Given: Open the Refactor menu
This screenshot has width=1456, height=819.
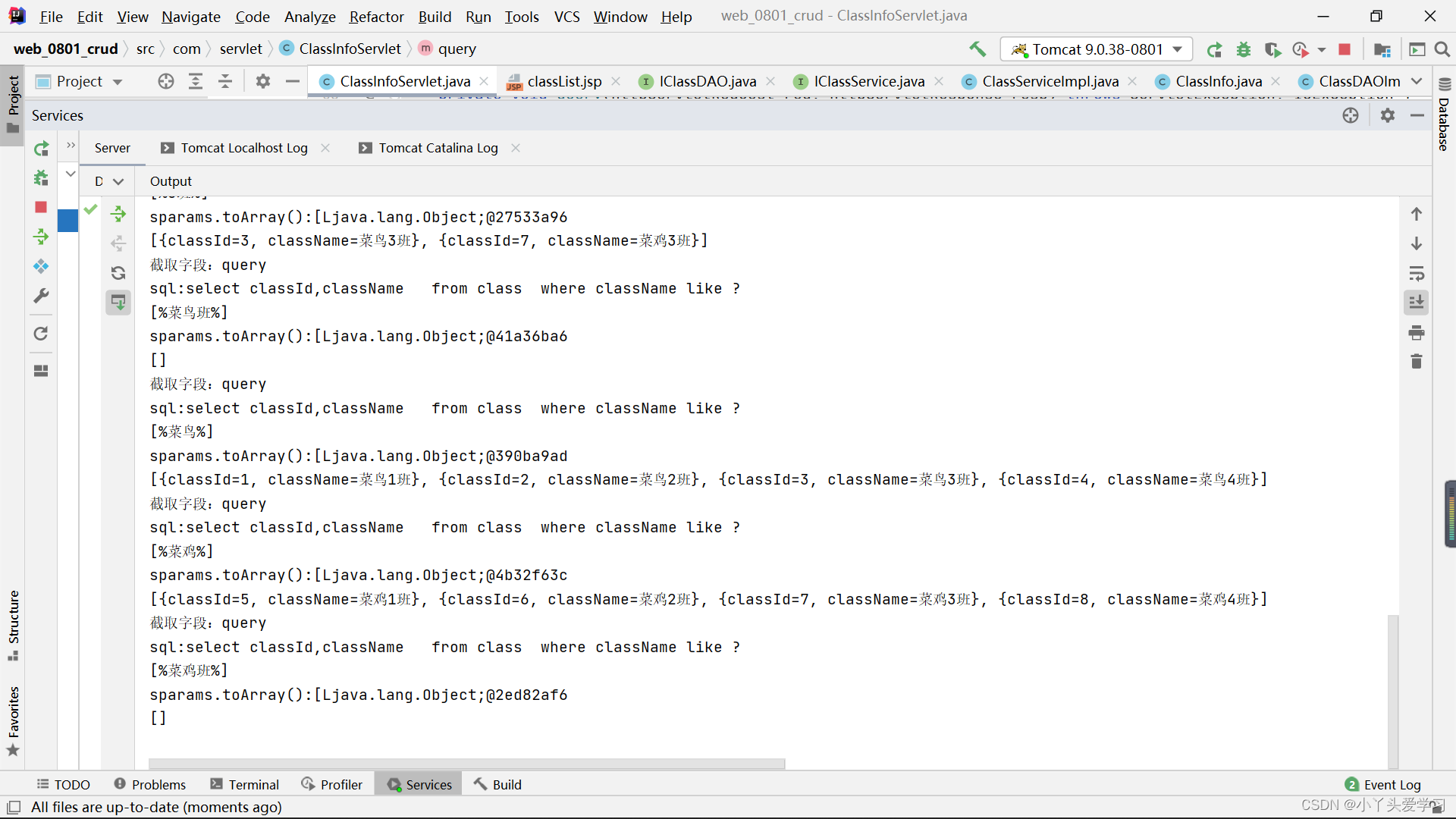Looking at the screenshot, I should (376, 16).
